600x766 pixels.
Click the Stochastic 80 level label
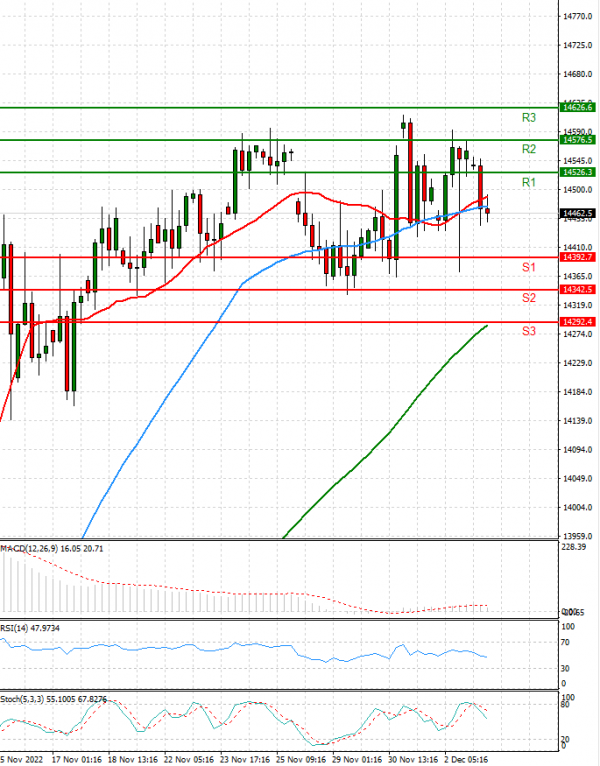(565, 704)
